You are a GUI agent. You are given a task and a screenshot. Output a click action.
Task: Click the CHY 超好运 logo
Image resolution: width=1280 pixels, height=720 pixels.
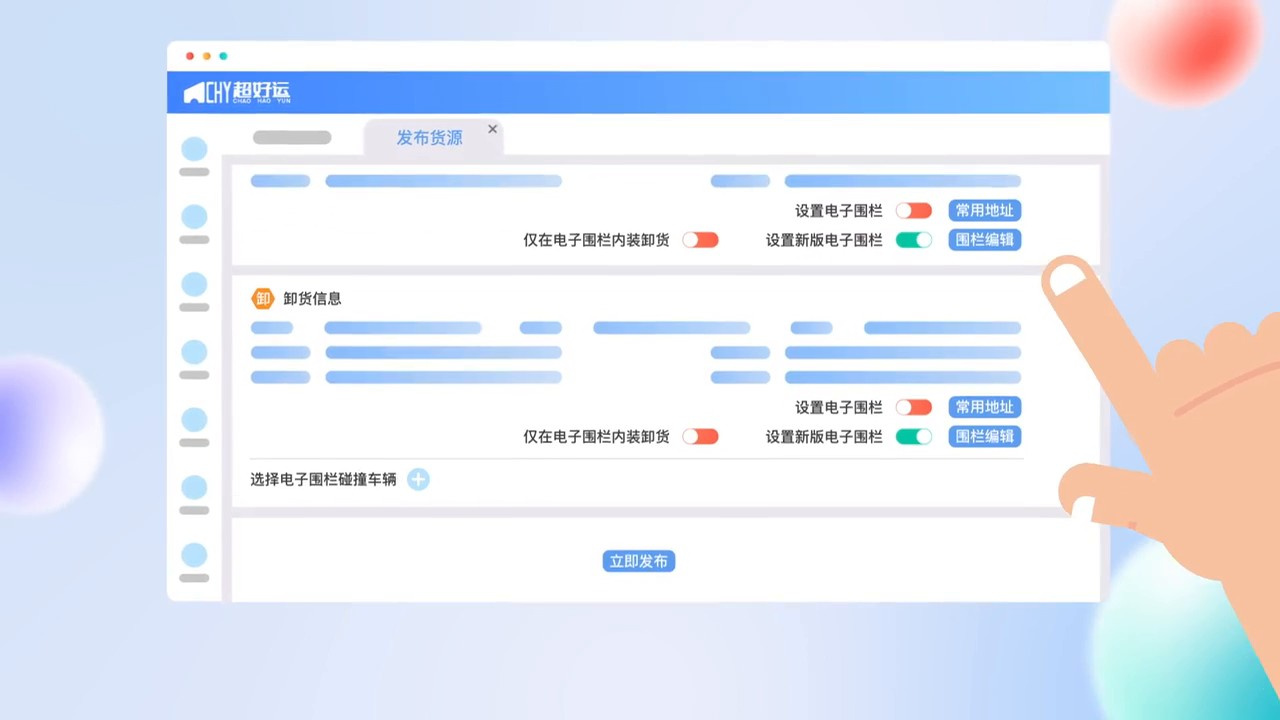pos(237,93)
